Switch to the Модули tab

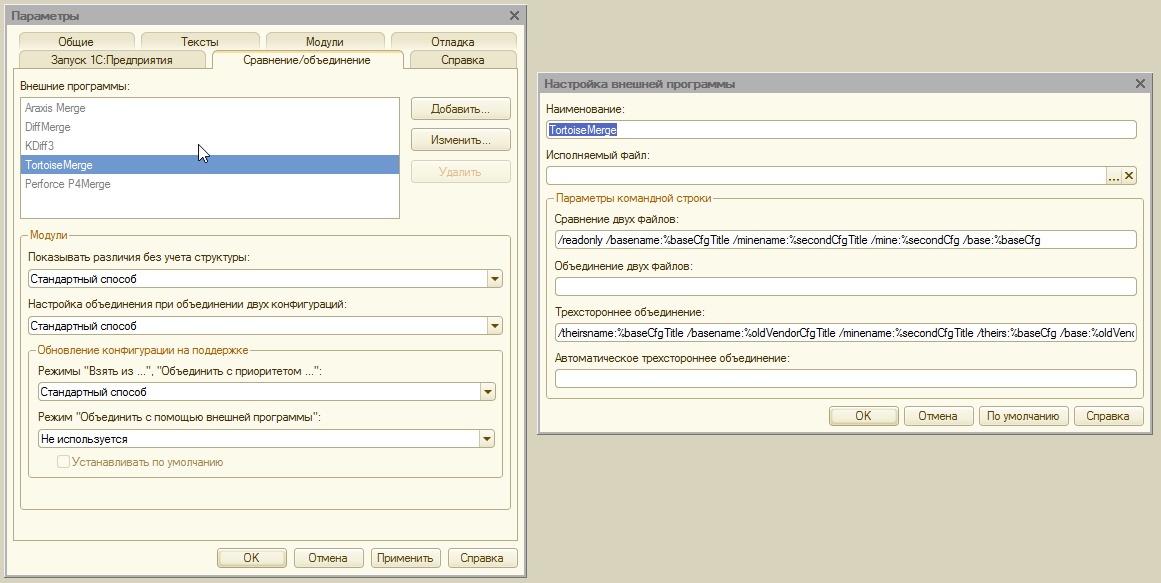tap(324, 41)
